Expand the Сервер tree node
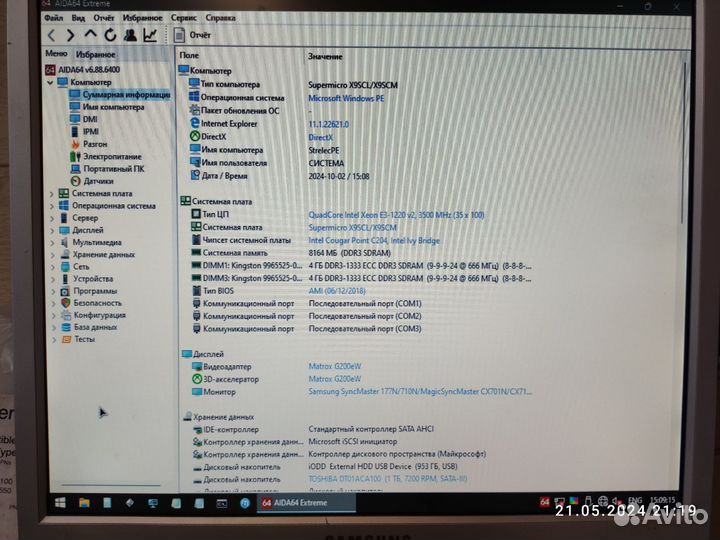This screenshot has height=540, width=720. click(x=52, y=219)
